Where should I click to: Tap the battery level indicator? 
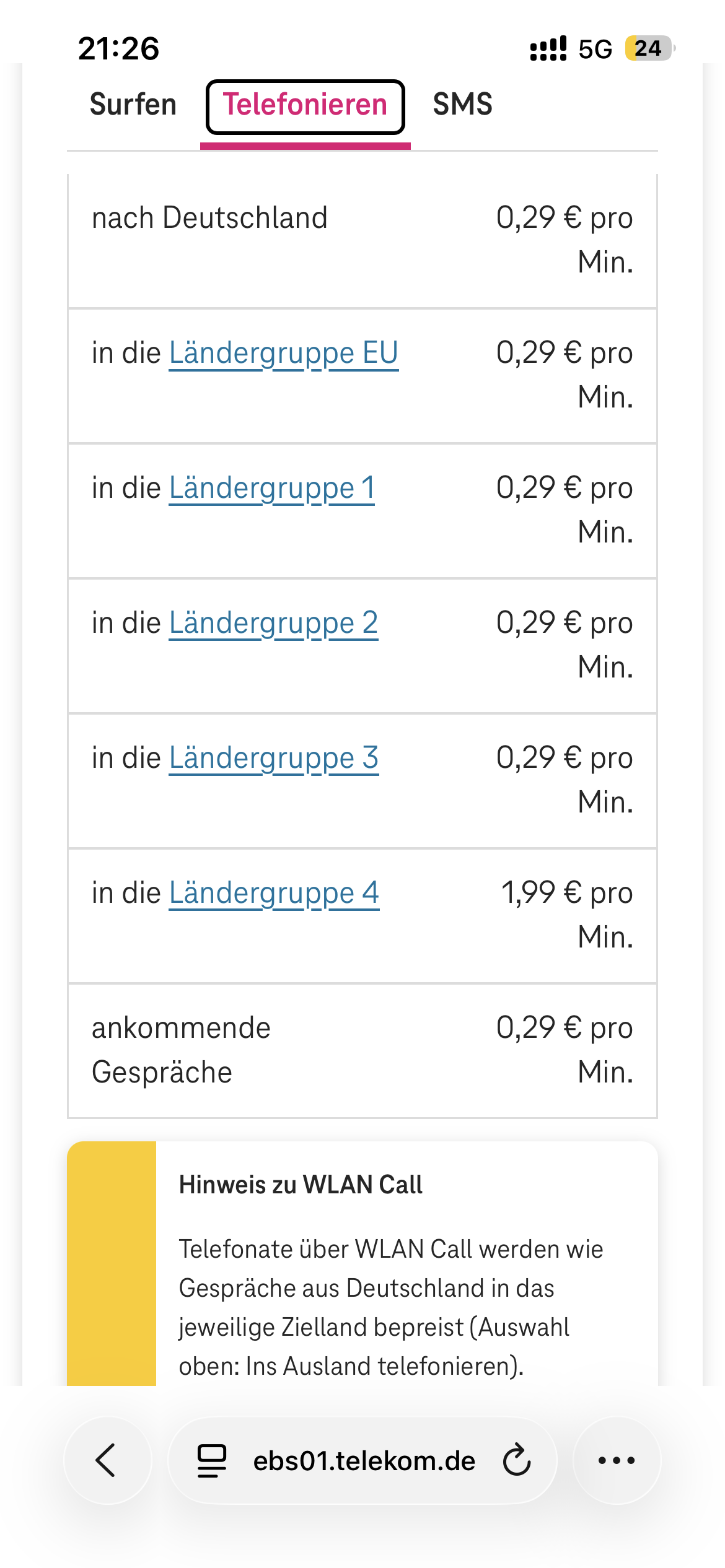[x=648, y=48]
